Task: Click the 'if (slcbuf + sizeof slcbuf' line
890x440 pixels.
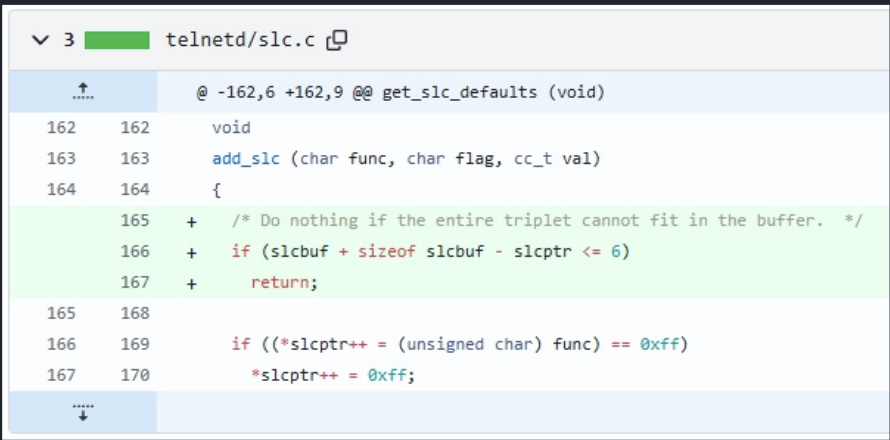Action: (431, 252)
